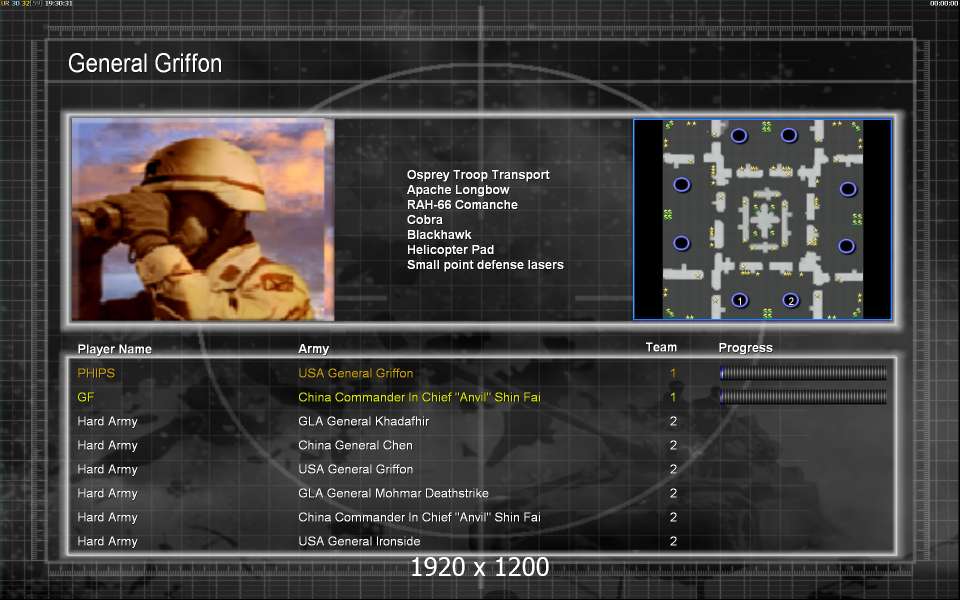Click start position marker 2 on the minimap
Screen dimensions: 960x600
[791, 300]
